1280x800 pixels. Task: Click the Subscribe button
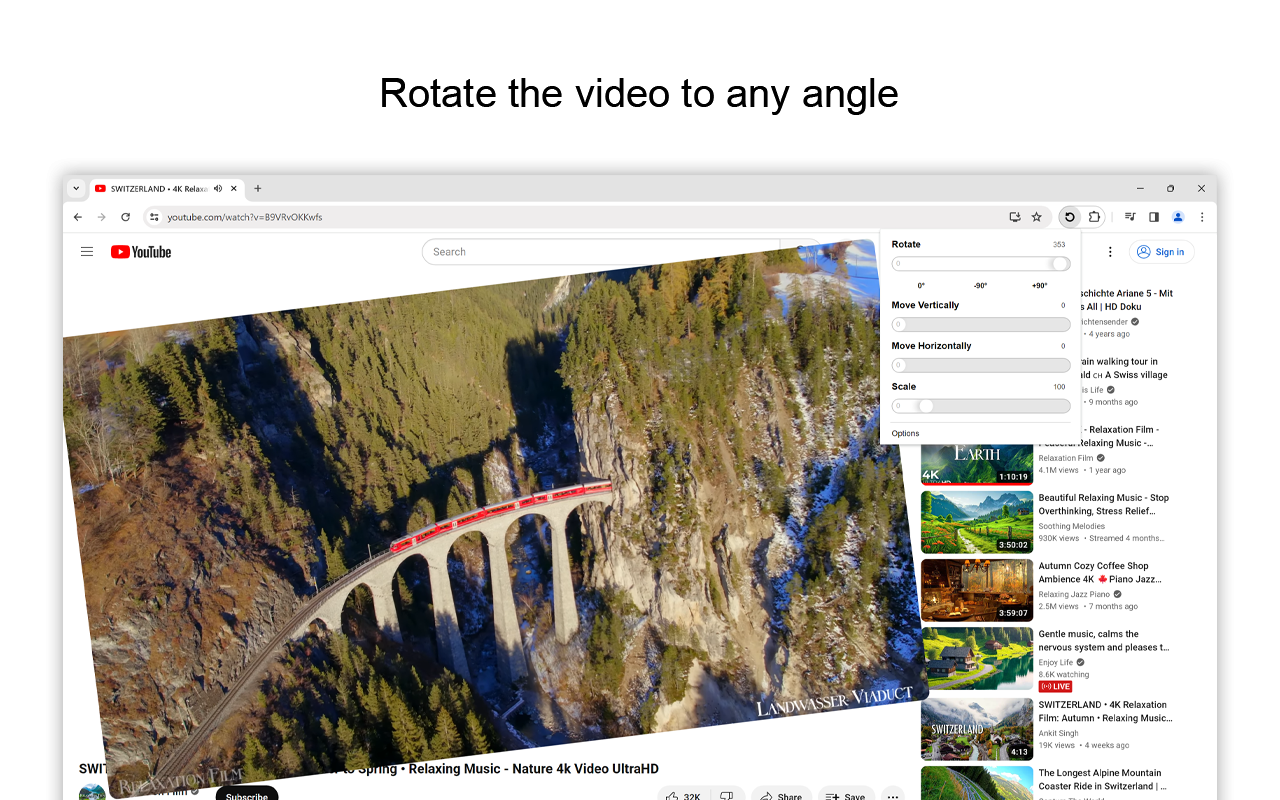[x=246, y=796]
